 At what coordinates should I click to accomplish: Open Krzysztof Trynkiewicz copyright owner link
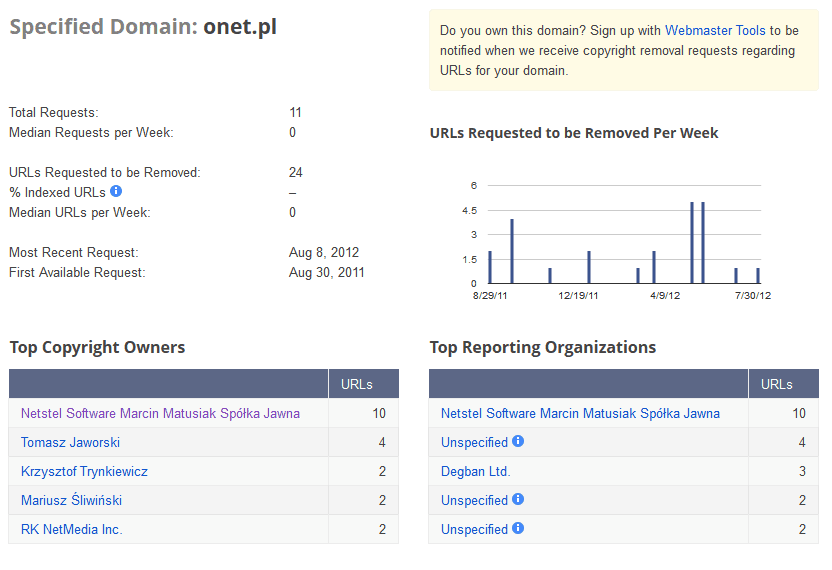click(x=84, y=471)
